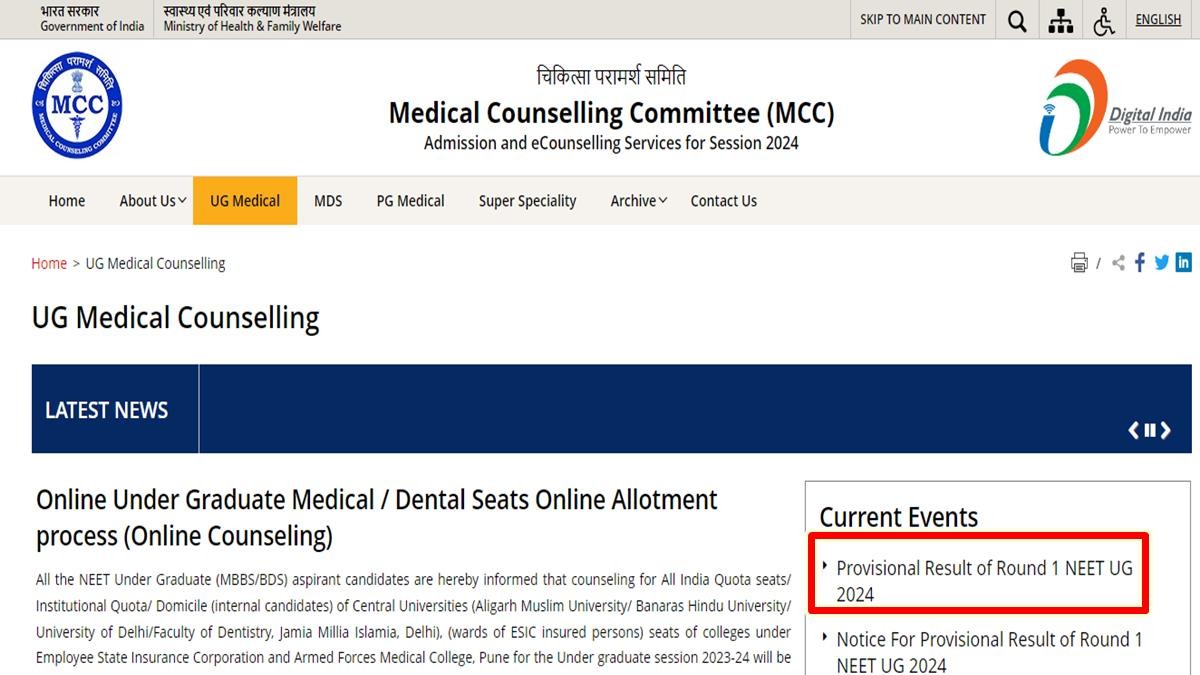Show next Latest News item
The width and height of the screenshot is (1200, 675).
click(x=1166, y=430)
